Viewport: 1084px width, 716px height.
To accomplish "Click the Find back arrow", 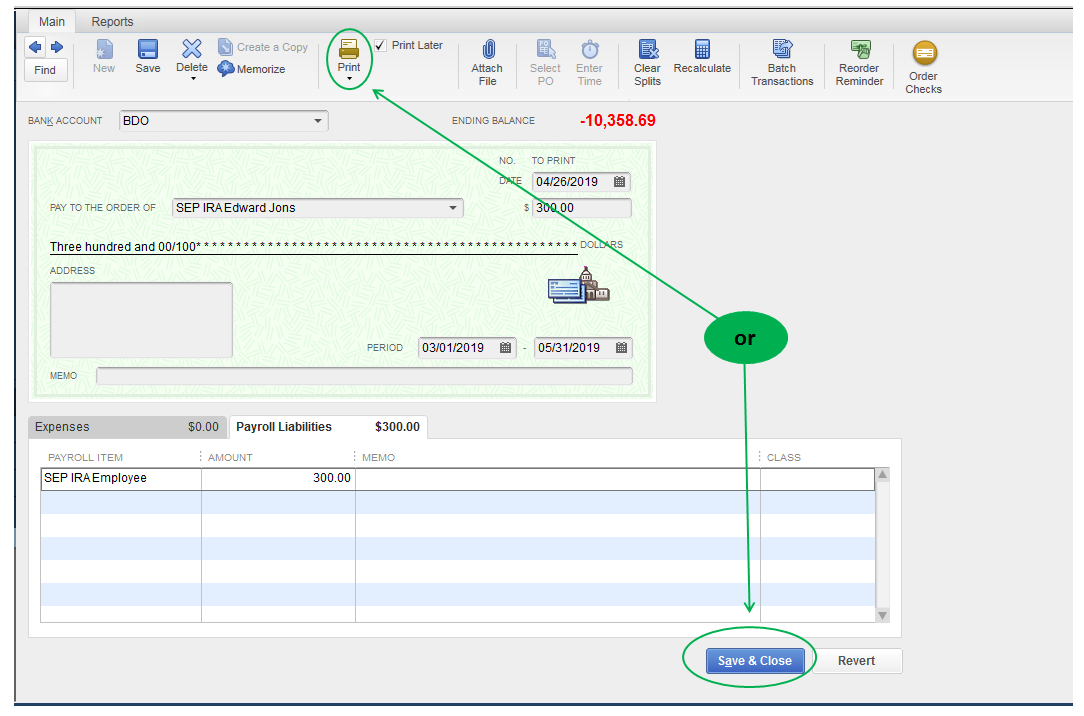I will 34,46.
